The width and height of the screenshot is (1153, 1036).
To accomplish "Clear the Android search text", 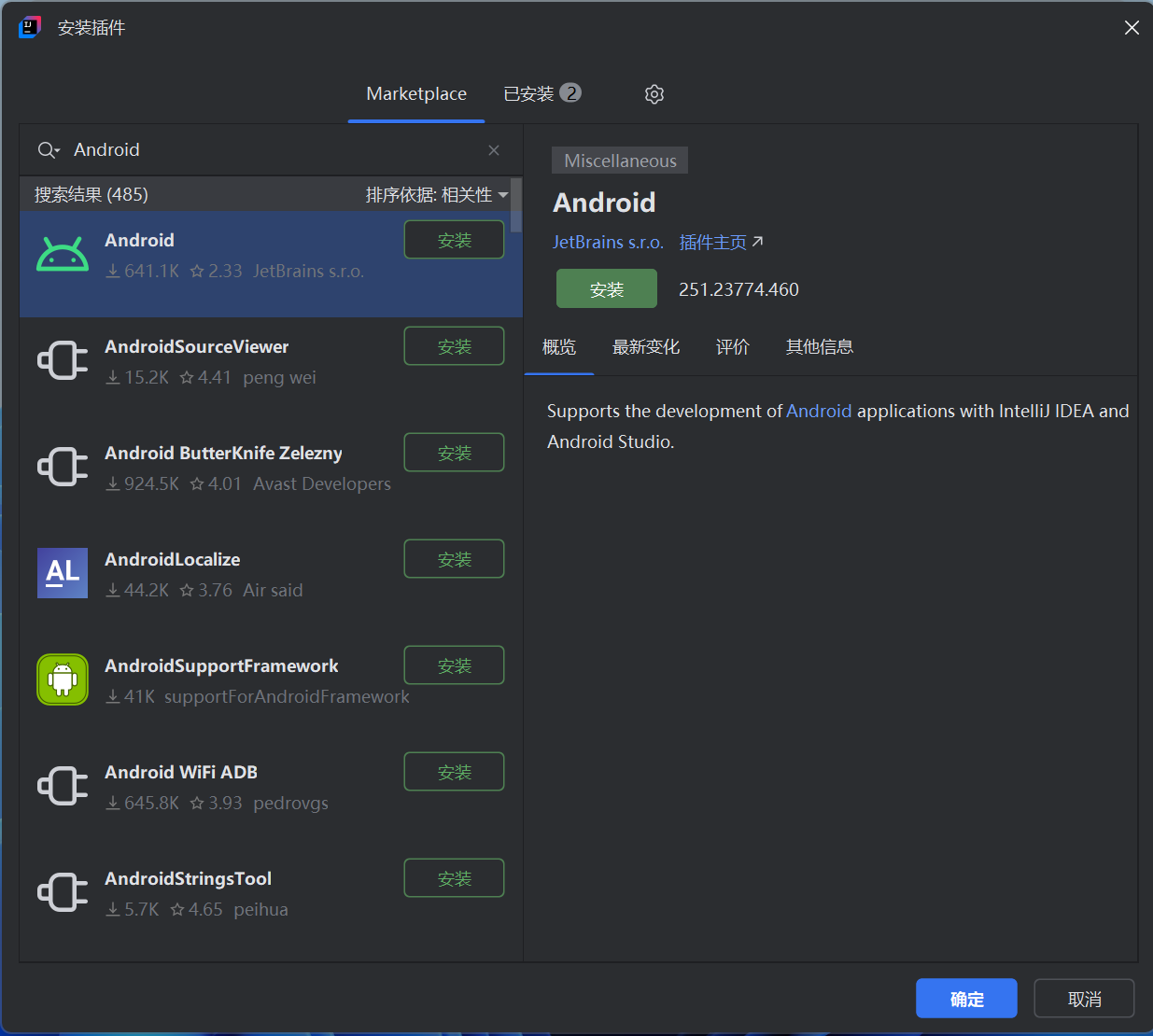I will tap(494, 150).
